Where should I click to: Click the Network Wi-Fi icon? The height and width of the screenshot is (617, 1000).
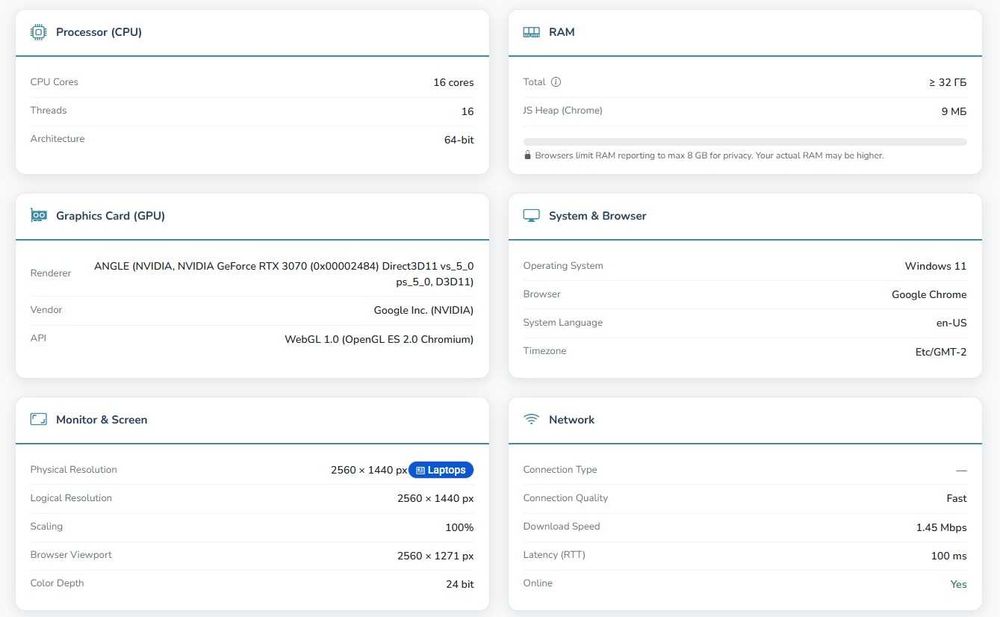(531, 419)
